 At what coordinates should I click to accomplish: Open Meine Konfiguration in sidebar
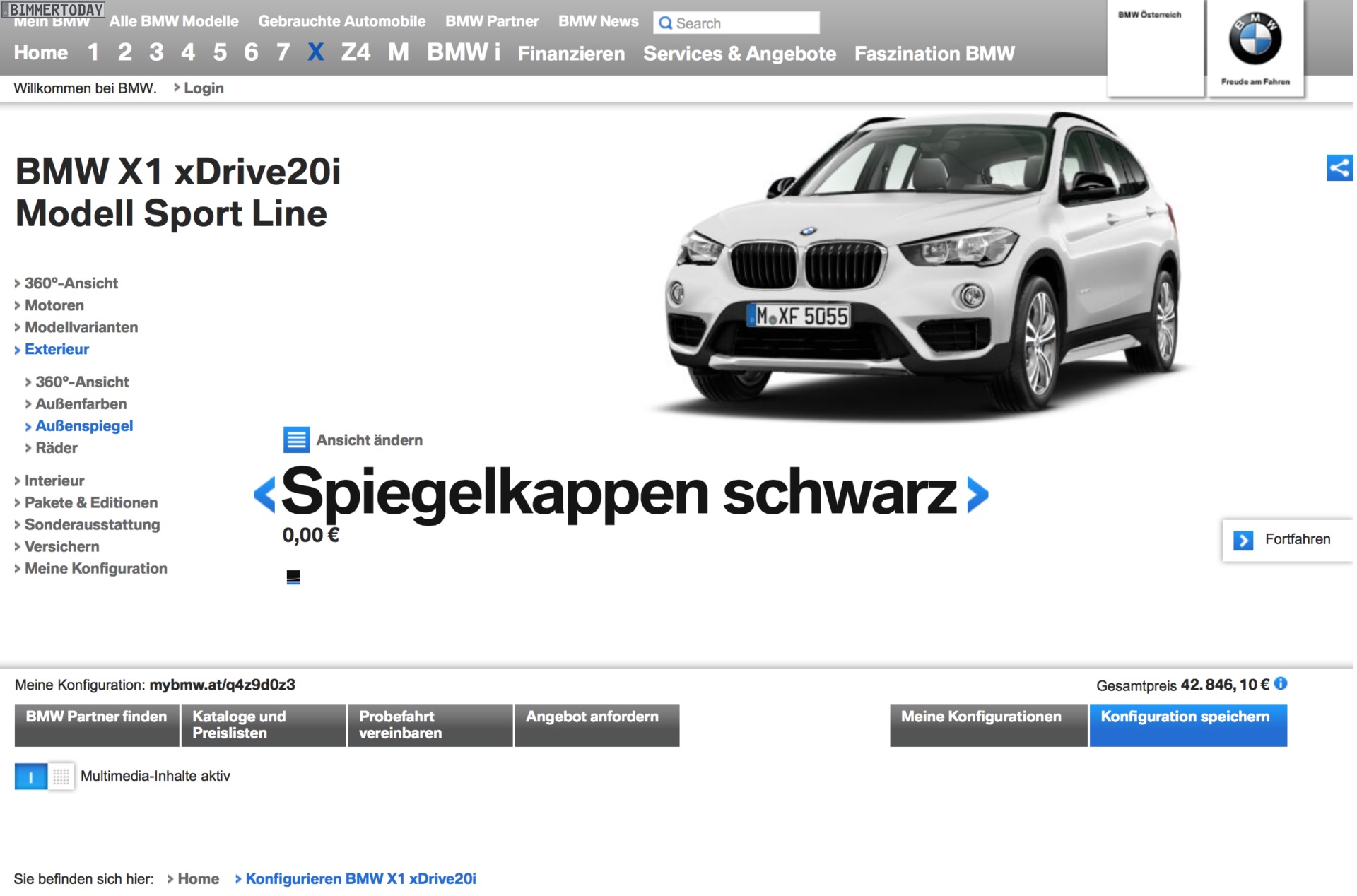click(96, 568)
